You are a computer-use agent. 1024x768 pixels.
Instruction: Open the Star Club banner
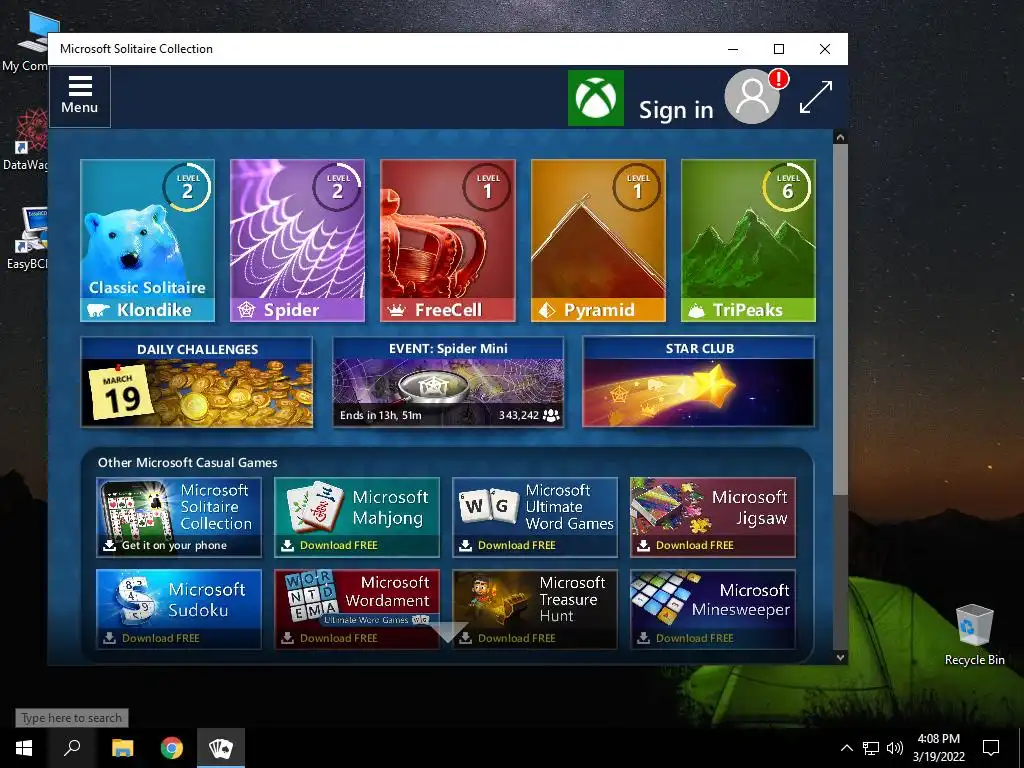699,382
